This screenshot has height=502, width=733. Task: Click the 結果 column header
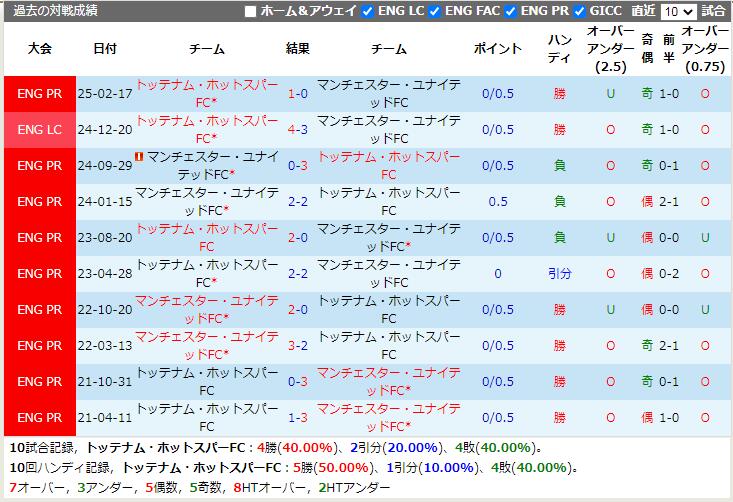(x=298, y=49)
